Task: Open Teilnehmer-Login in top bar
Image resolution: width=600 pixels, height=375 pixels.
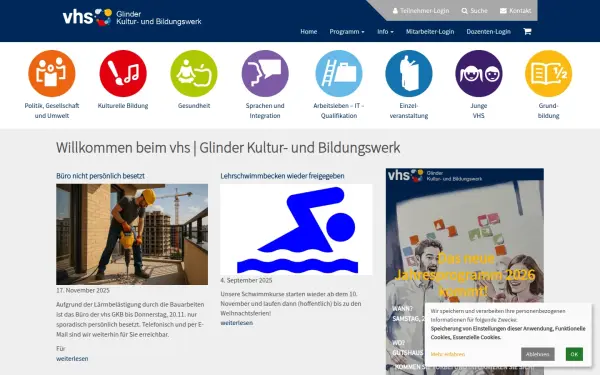Action: tap(421, 11)
